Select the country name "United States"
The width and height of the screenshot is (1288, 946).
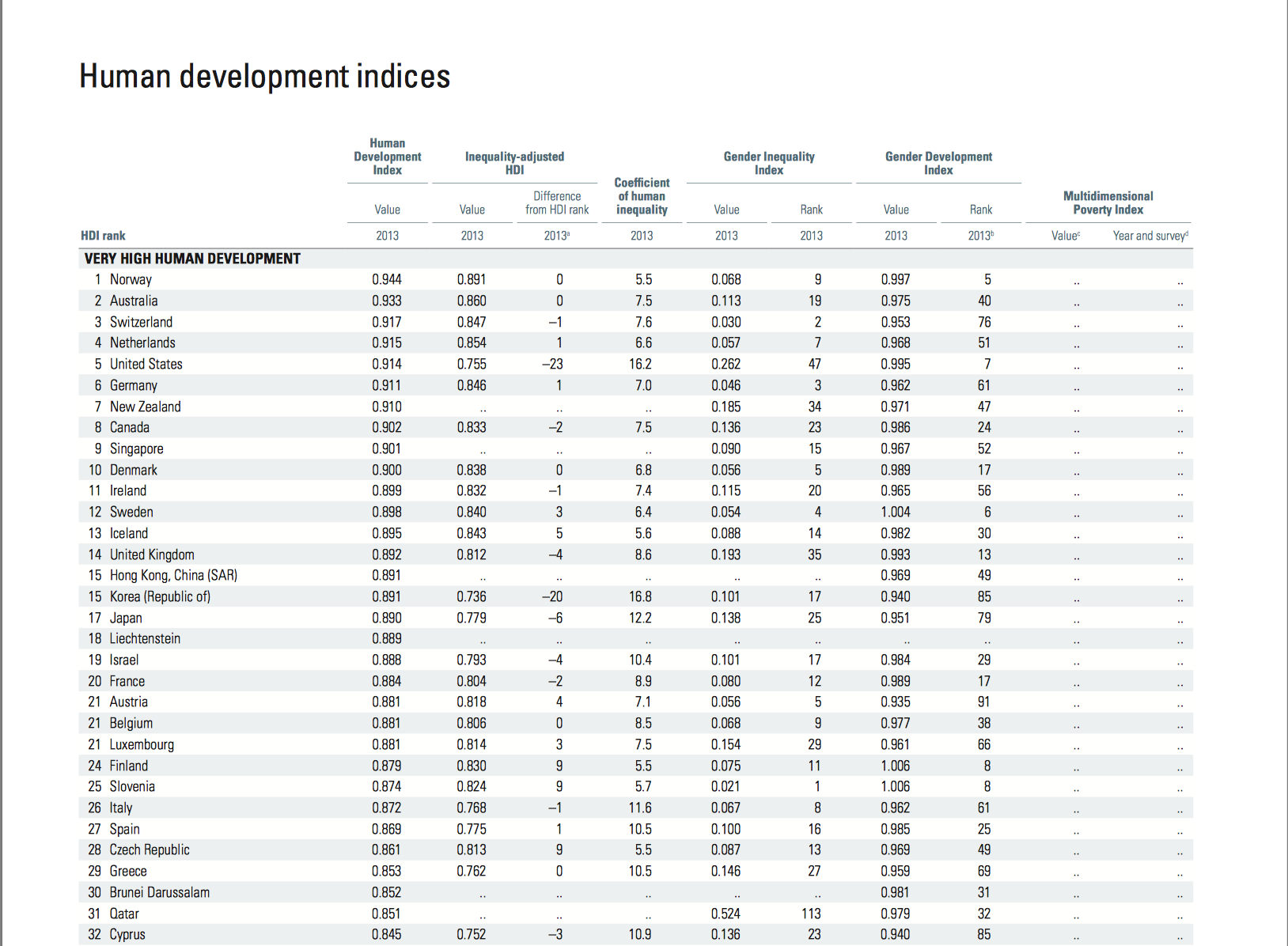point(146,364)
